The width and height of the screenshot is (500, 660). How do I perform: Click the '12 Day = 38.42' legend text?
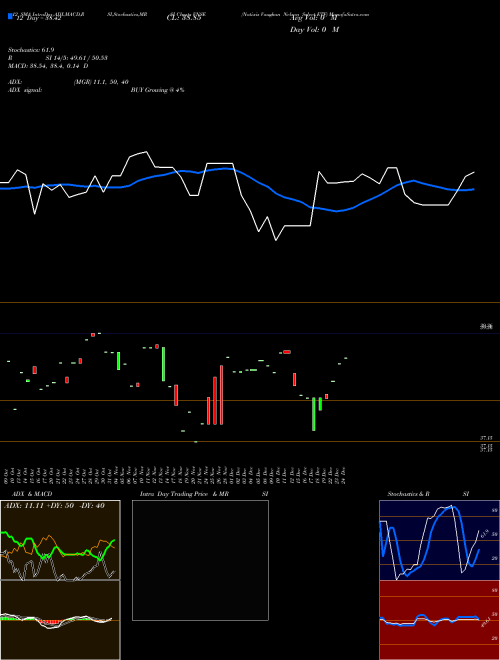coord(39,19)
